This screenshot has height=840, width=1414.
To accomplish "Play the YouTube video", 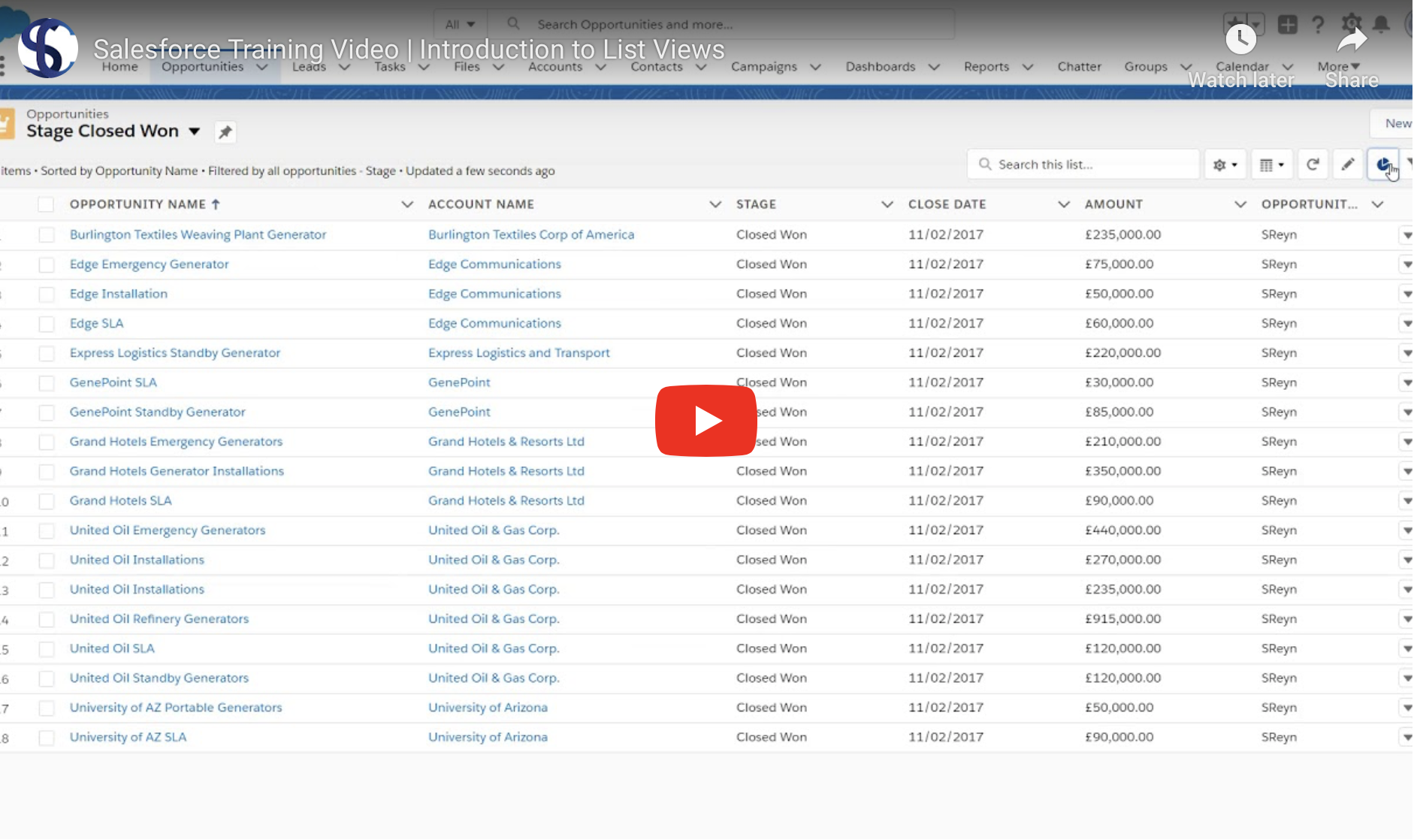I will click(x=705, y=421).
